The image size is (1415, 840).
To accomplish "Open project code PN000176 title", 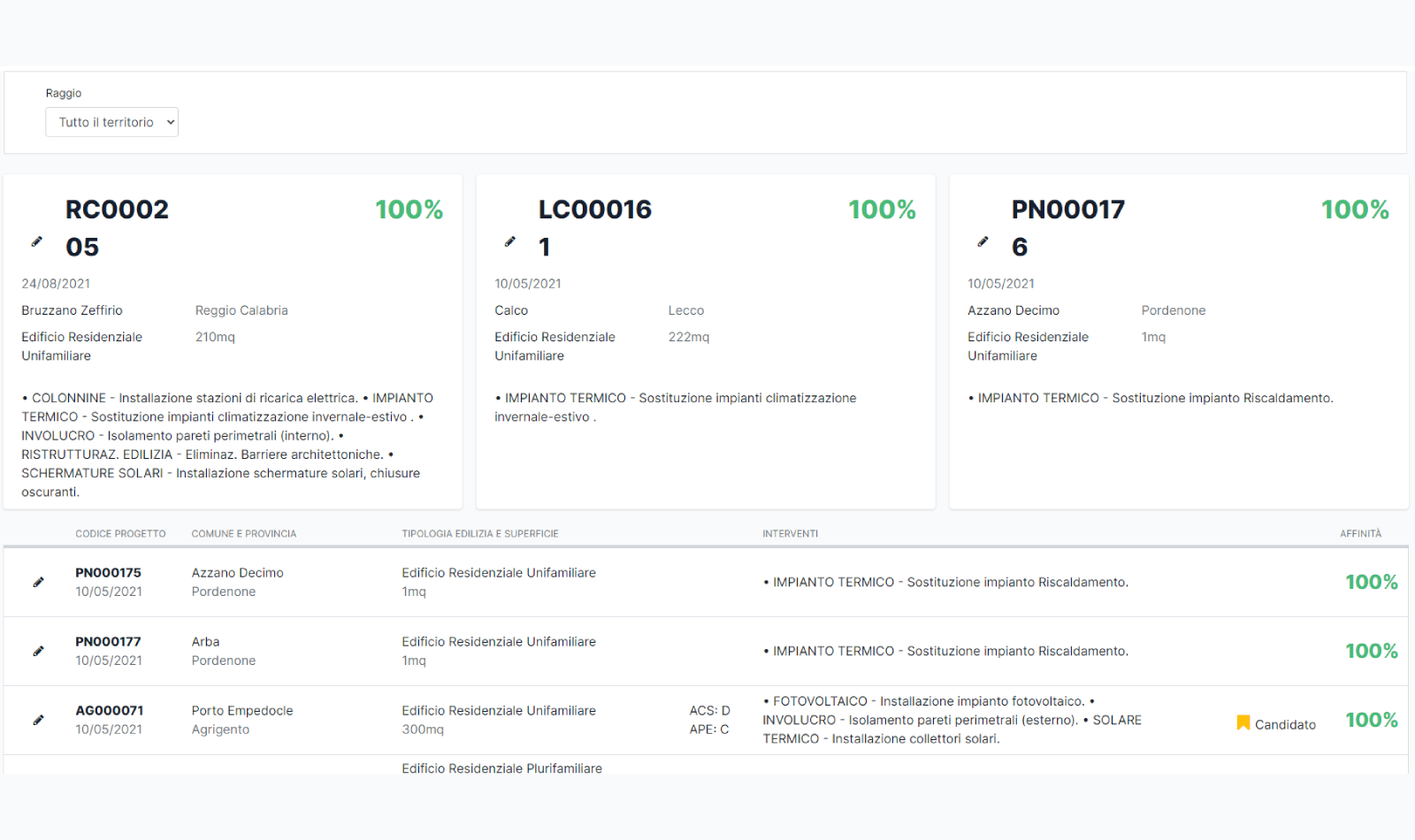I will [1068, 228].
